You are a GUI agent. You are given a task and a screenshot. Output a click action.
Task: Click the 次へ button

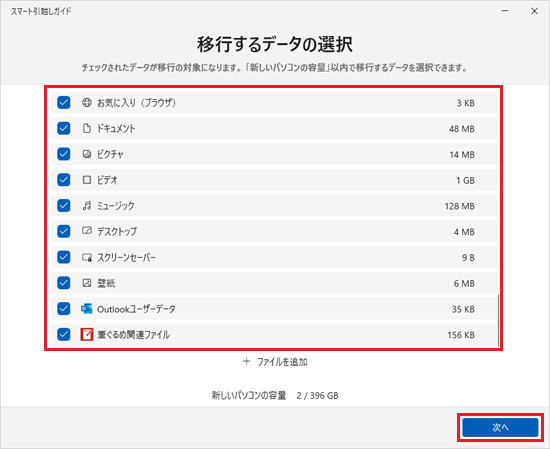[x=500, y=427]
